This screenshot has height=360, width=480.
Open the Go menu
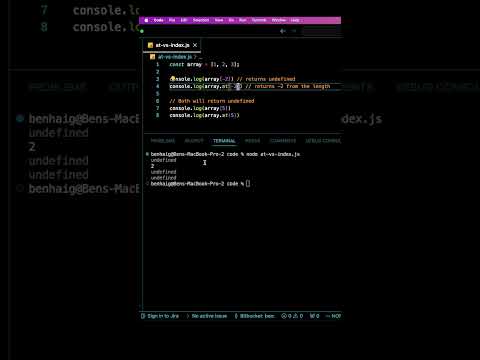pos(231,20)
